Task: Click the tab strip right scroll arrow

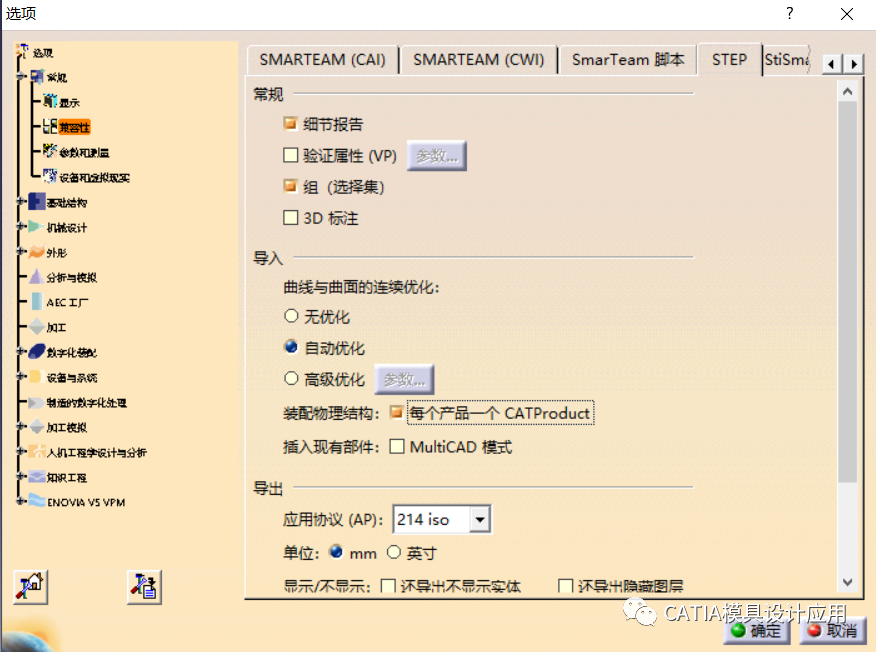Action: click(853, 64)
